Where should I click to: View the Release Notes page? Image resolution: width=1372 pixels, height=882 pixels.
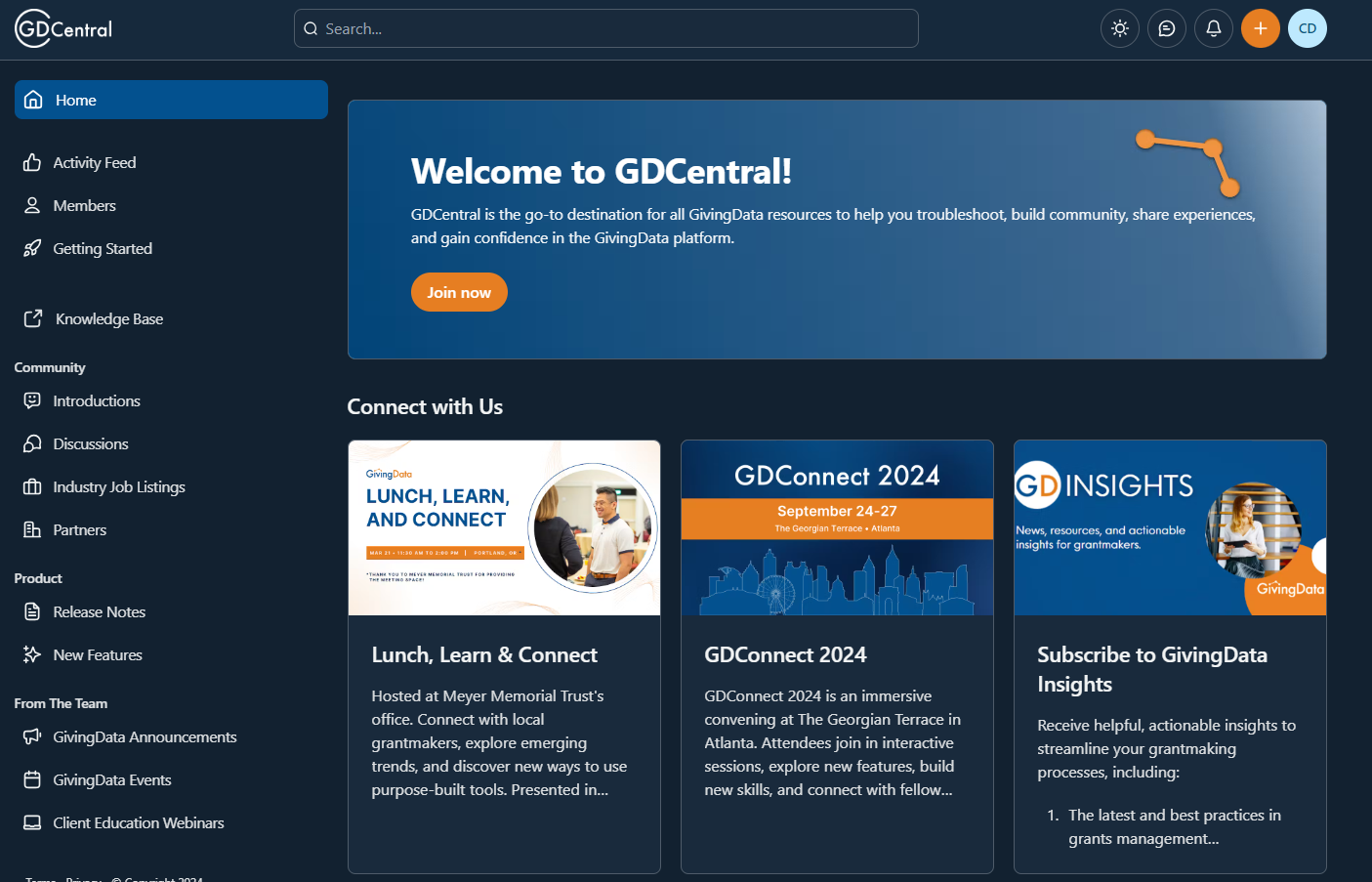[x=99, y=611]
